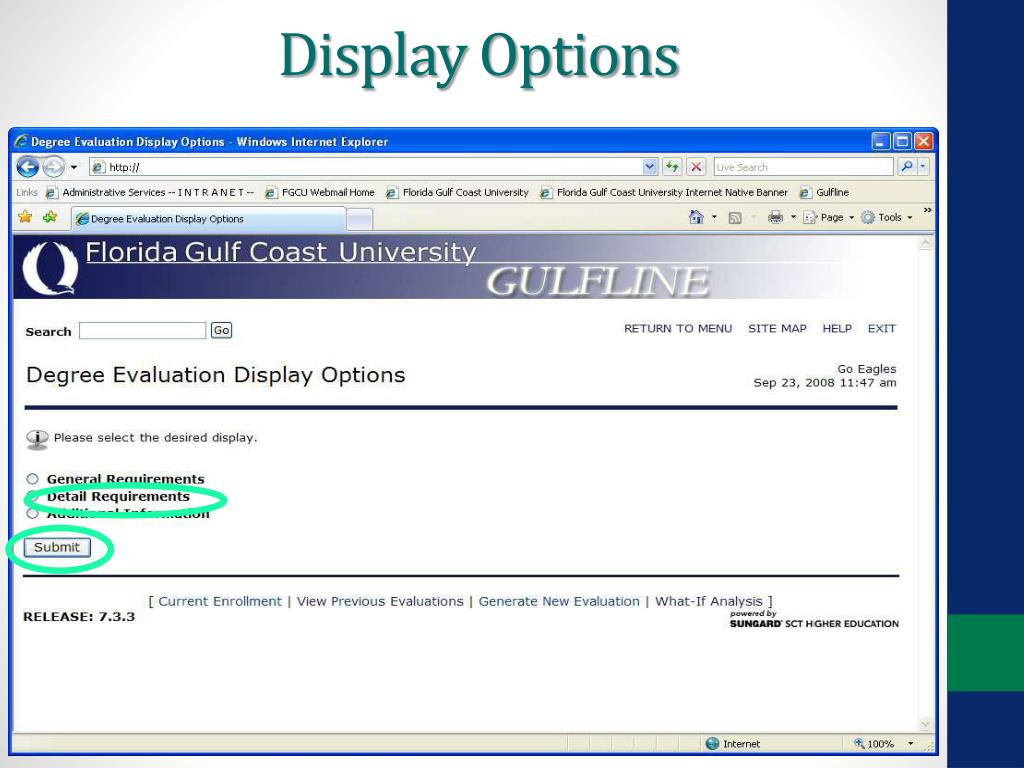This screenshot has width=1024, height=768.
Task: Select the Additional Information radio button
Action: (x=32, y=513)
